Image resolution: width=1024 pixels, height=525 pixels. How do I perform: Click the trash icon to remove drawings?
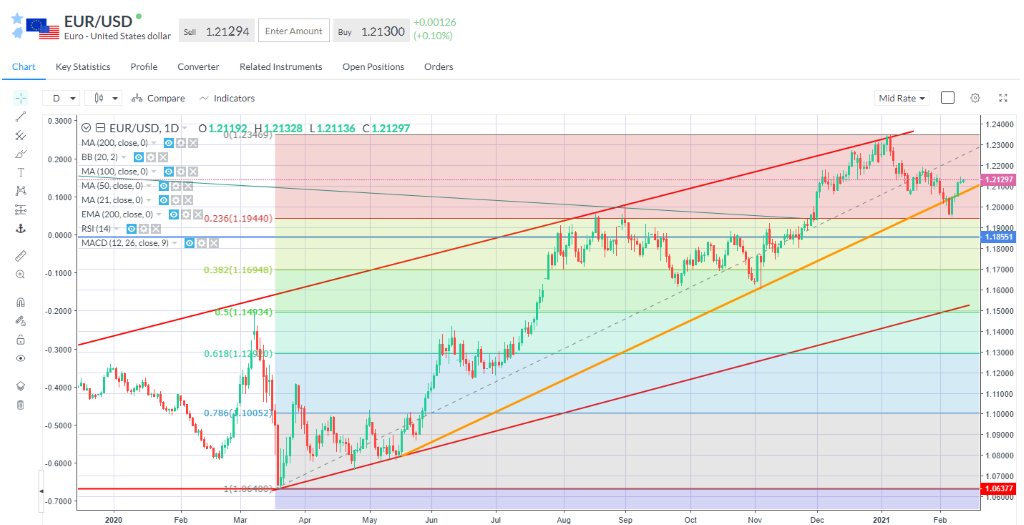pos(20,404)
